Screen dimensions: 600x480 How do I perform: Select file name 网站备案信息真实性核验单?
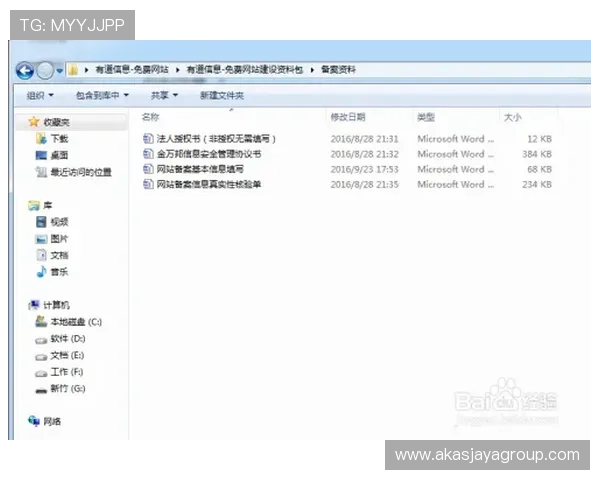[x=209, y=184]
